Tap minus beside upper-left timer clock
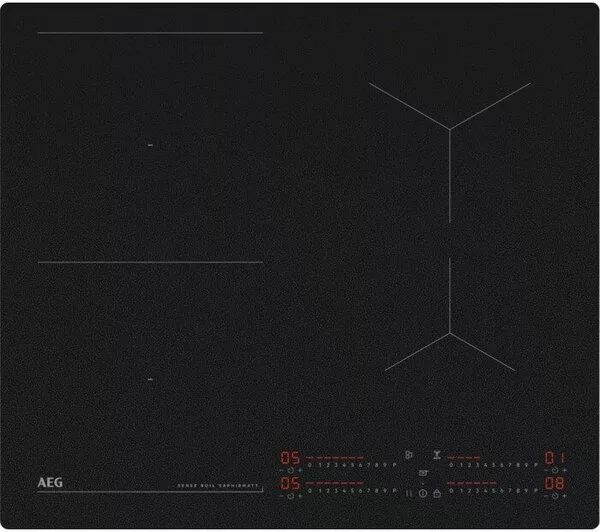Image resolution: width=600 pixels, height=532 pixels. (281, 470)
